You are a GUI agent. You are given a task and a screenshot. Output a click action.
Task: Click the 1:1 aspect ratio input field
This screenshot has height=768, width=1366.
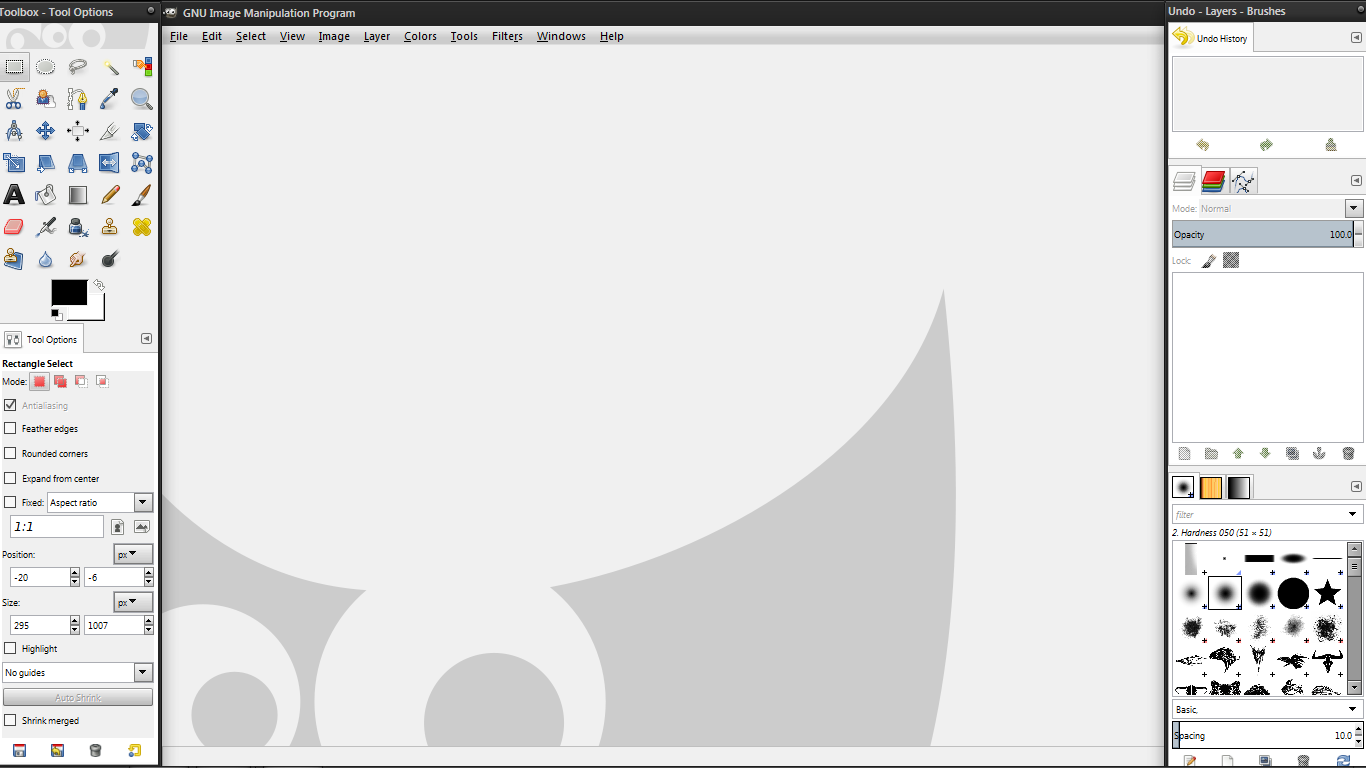pos(56,526)
